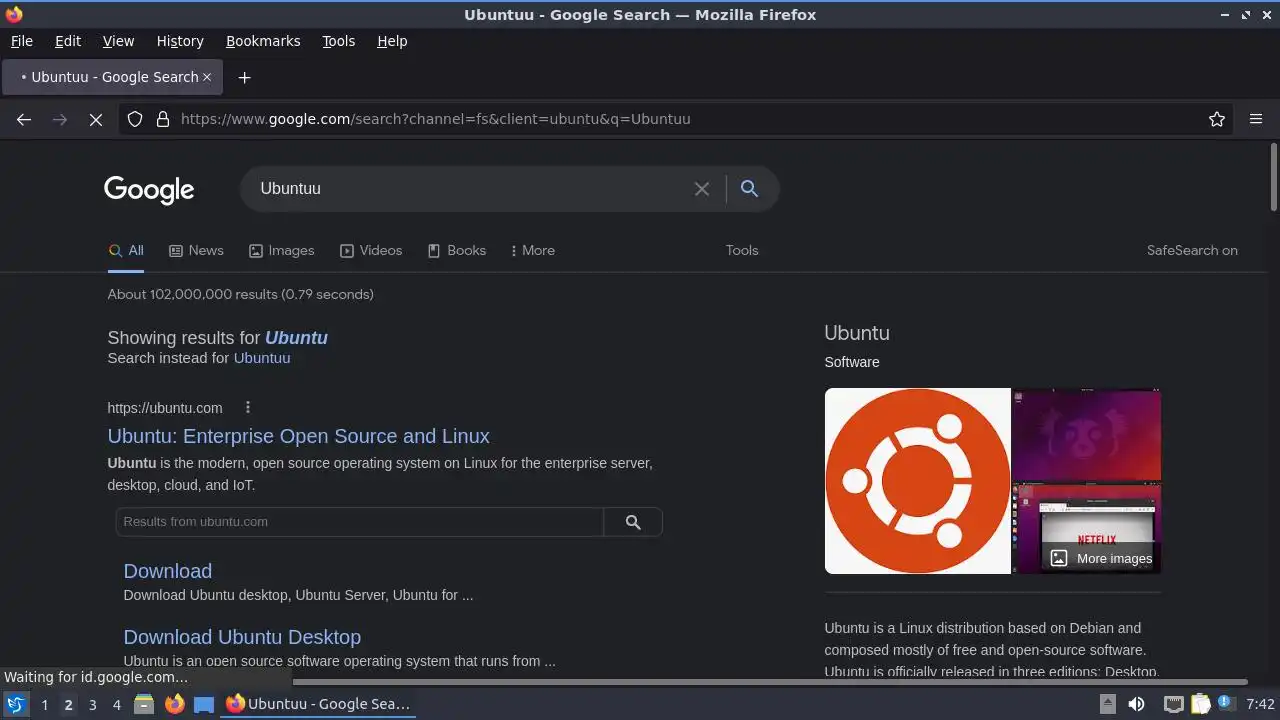Search instead for Ubuntuu link
This screenshot has height=720, width=1280.
tap(262, 358)
